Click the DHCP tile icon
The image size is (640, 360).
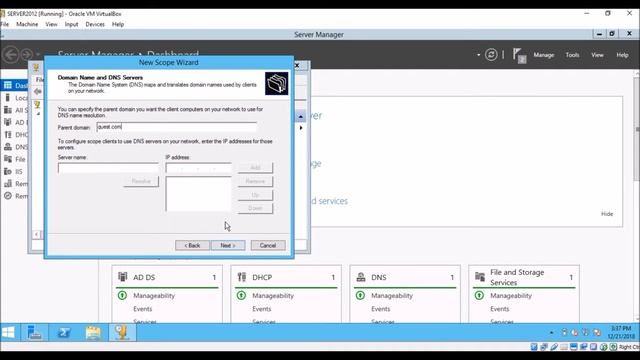click(x=242, y=277)
